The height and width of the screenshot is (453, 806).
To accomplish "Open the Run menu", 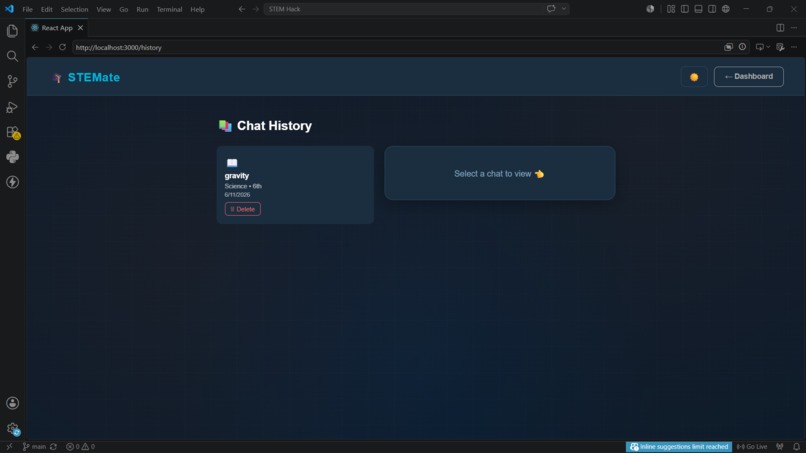I will coord(142,9).
